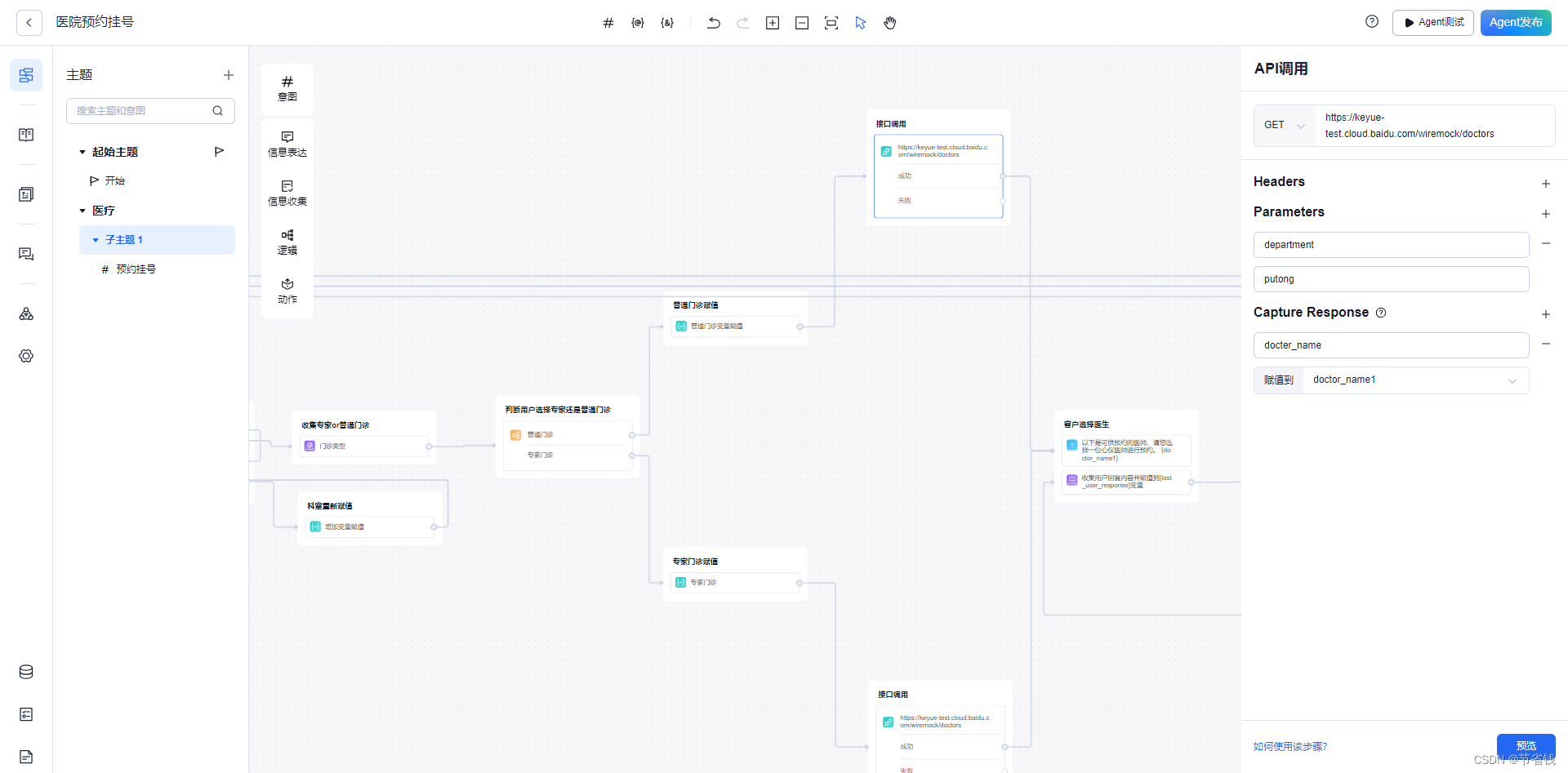1568x773 pixels.
Task: Open the document sidebar icon at bottom
Action: pyautogui.click(x=26, y=757)
